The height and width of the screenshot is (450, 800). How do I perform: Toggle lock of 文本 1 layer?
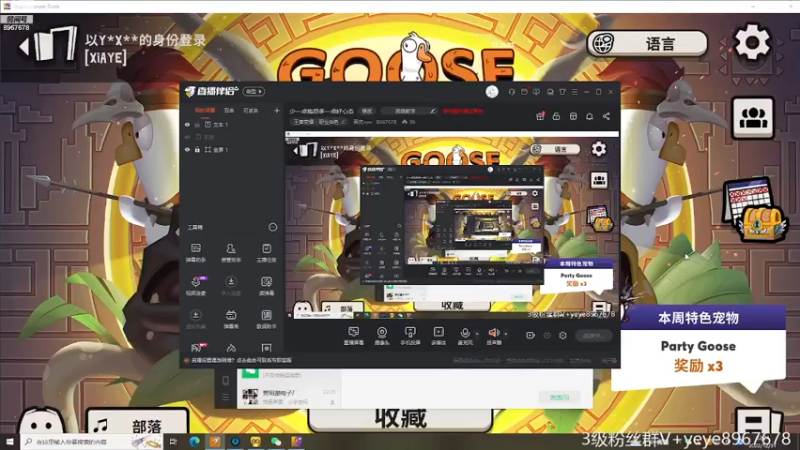(197, 124)
